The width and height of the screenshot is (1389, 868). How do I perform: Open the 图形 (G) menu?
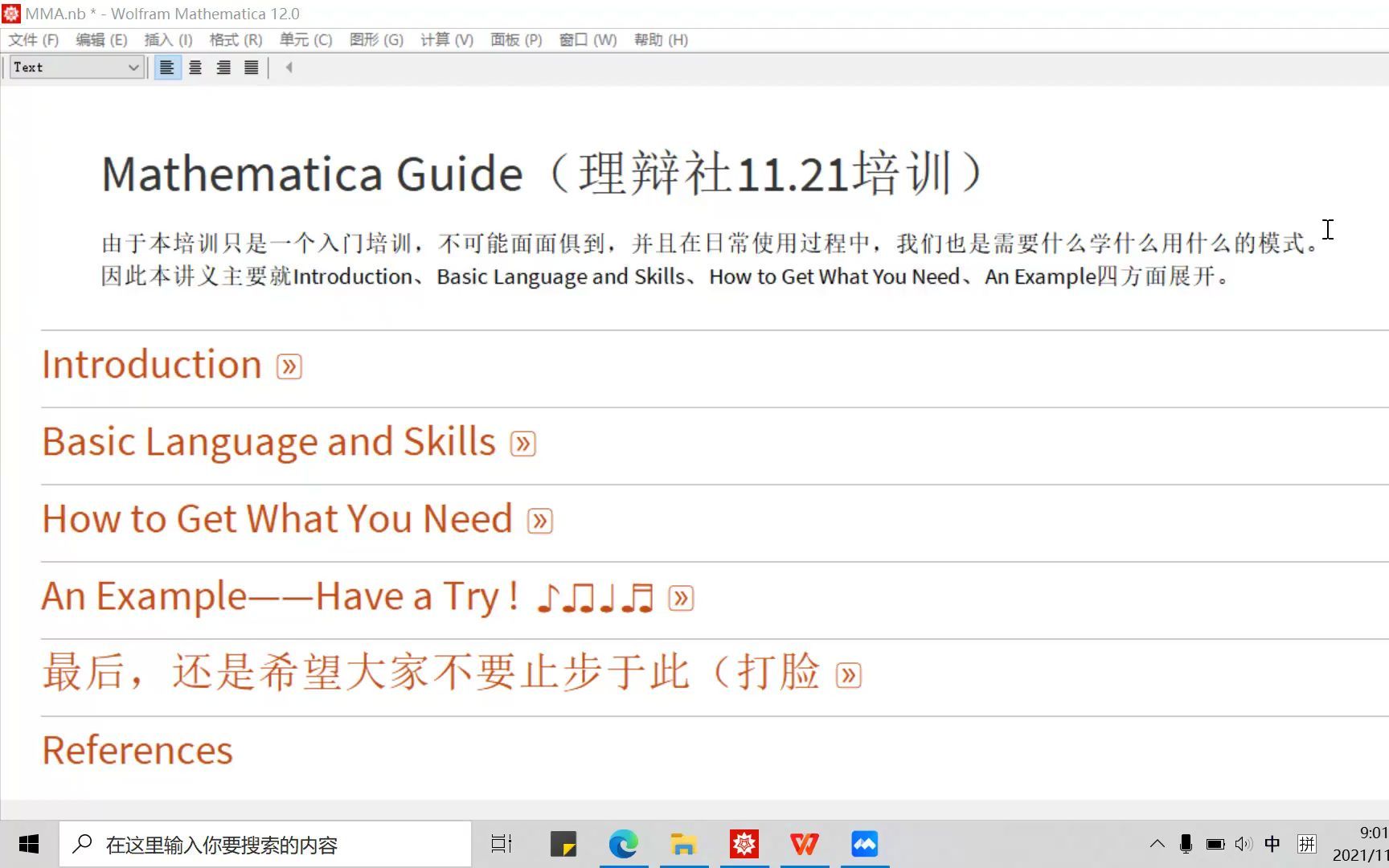coord(376,40)
